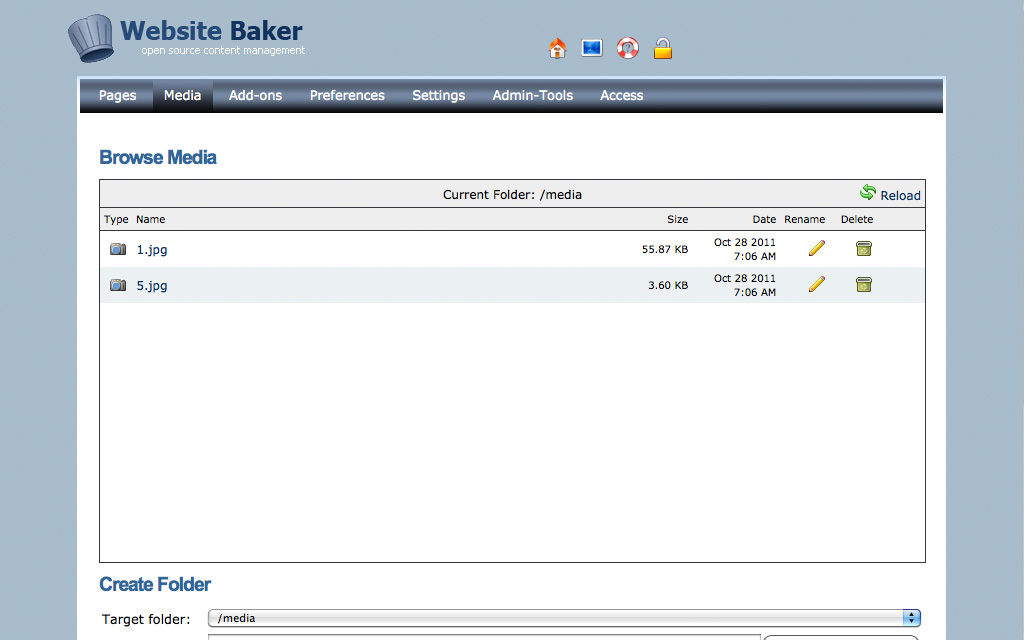The height and width of the screenshot is (640, 1024).
Task: Select the Admin-Tools tab
Action: pos(532,96)
